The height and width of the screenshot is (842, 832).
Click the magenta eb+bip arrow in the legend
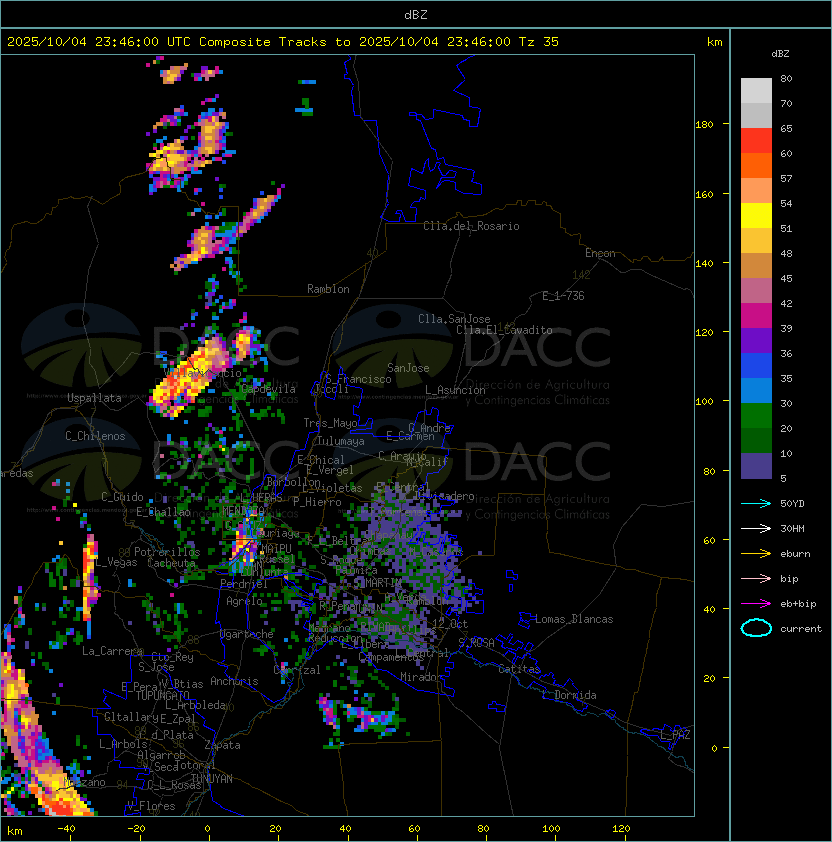[756, 604]
